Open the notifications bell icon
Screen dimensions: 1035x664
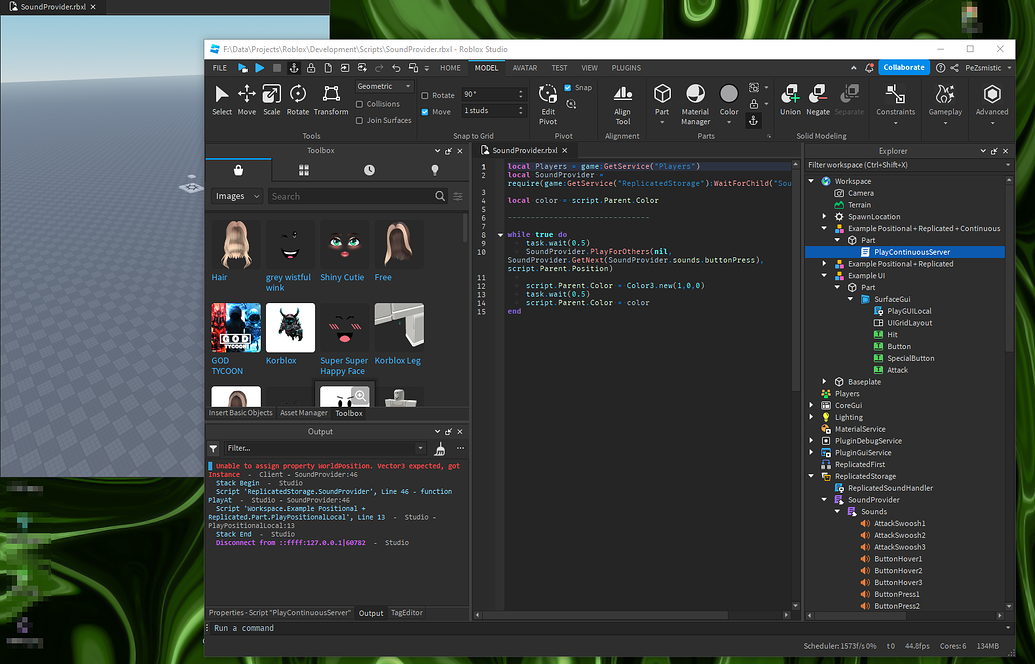point(869,67)
